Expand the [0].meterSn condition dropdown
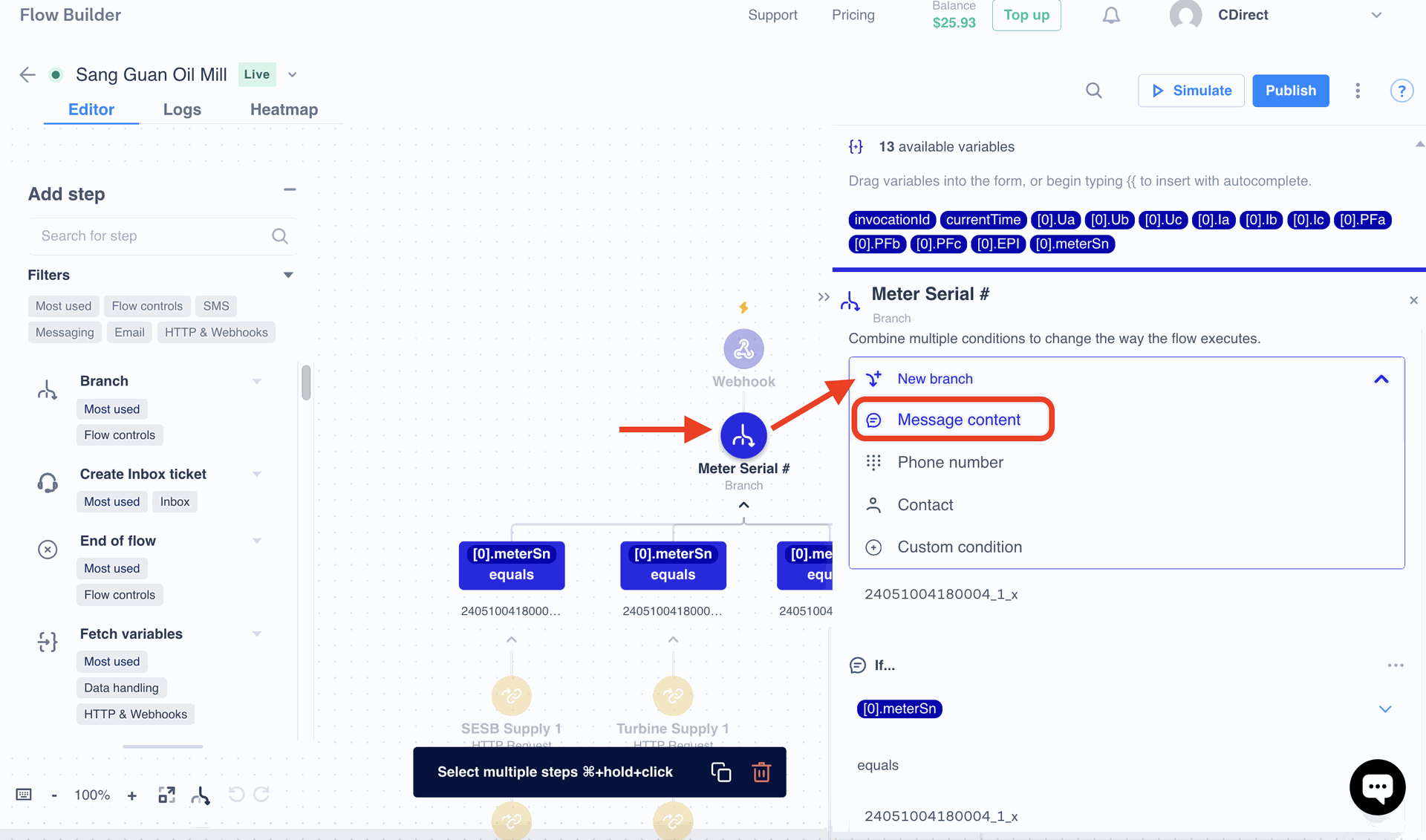This screenshot has height=840, width=1426. tap(1384, 709)
